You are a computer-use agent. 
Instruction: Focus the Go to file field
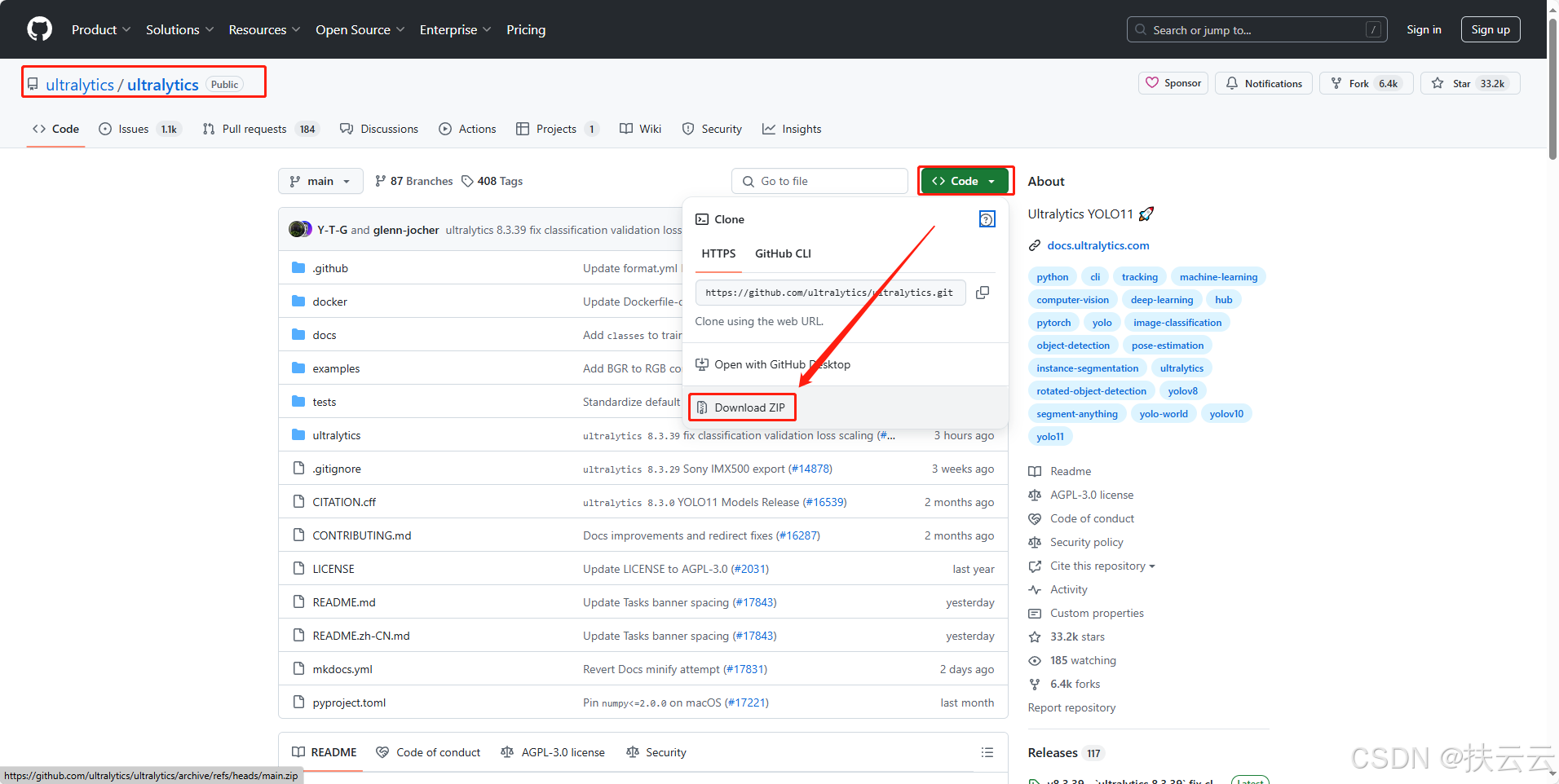(x=819, y=181)
